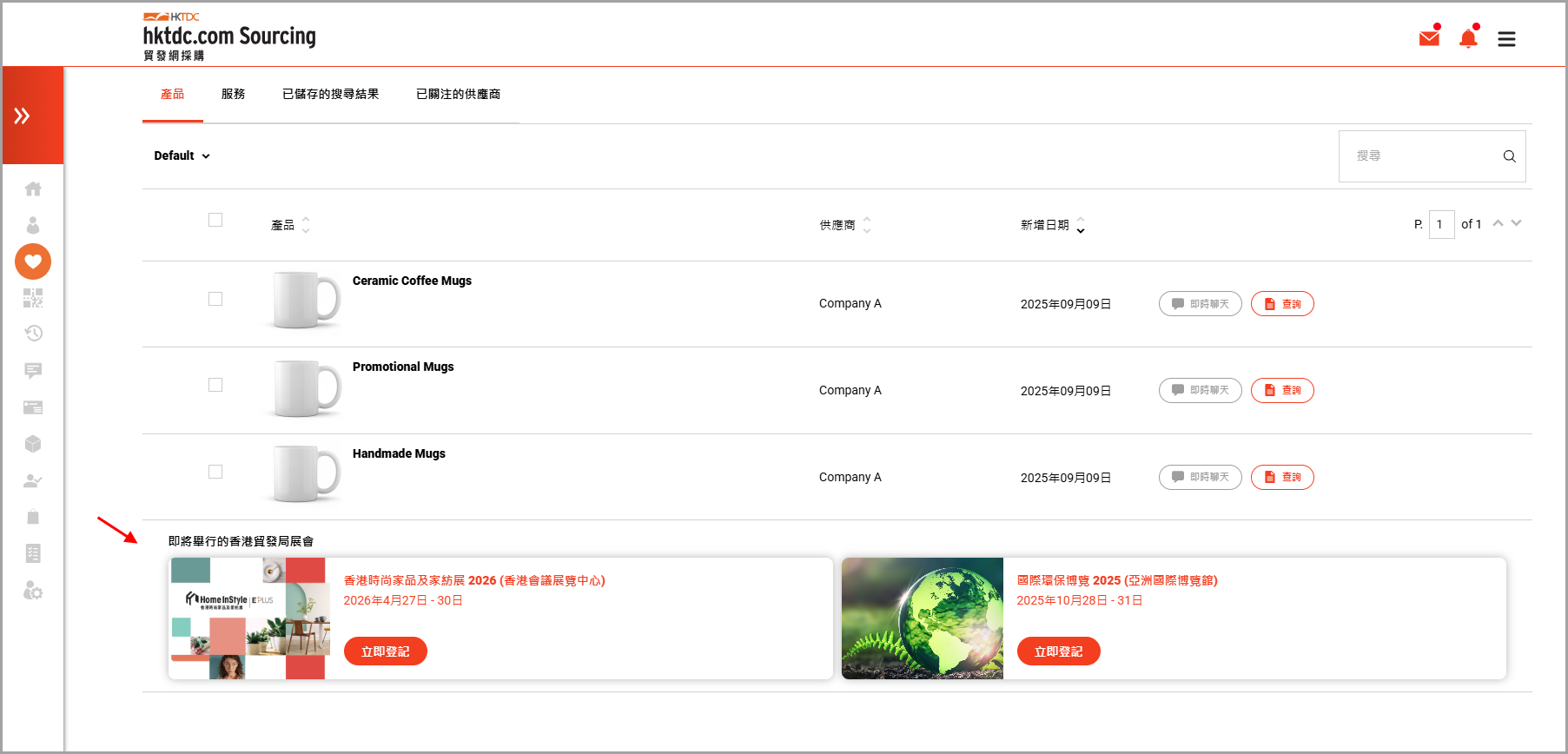Open the Promotional Mugs product link
The height and width of the screenshot is (754, 1568).
403,367
